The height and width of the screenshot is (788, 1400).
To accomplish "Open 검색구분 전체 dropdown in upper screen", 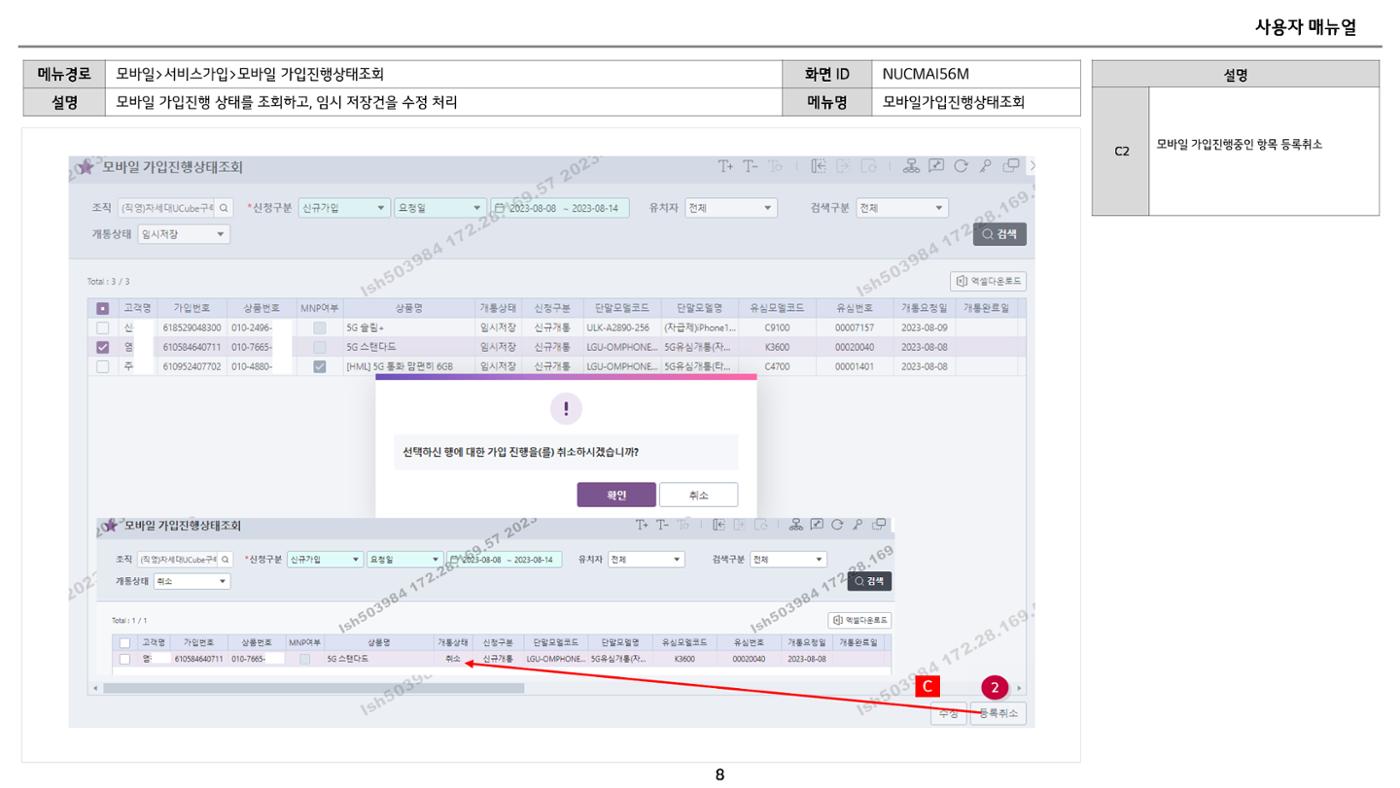I will (x=902, y=208).
